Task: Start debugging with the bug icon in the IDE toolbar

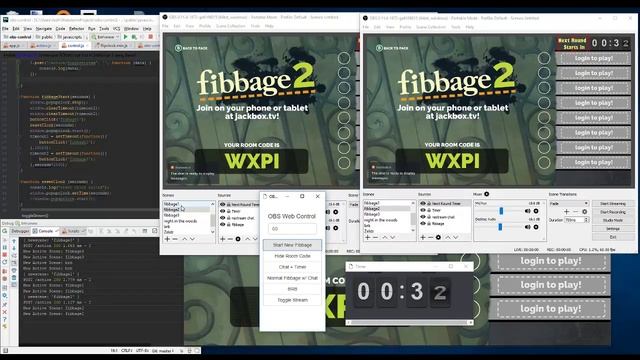Action: (x=133, y=37)
